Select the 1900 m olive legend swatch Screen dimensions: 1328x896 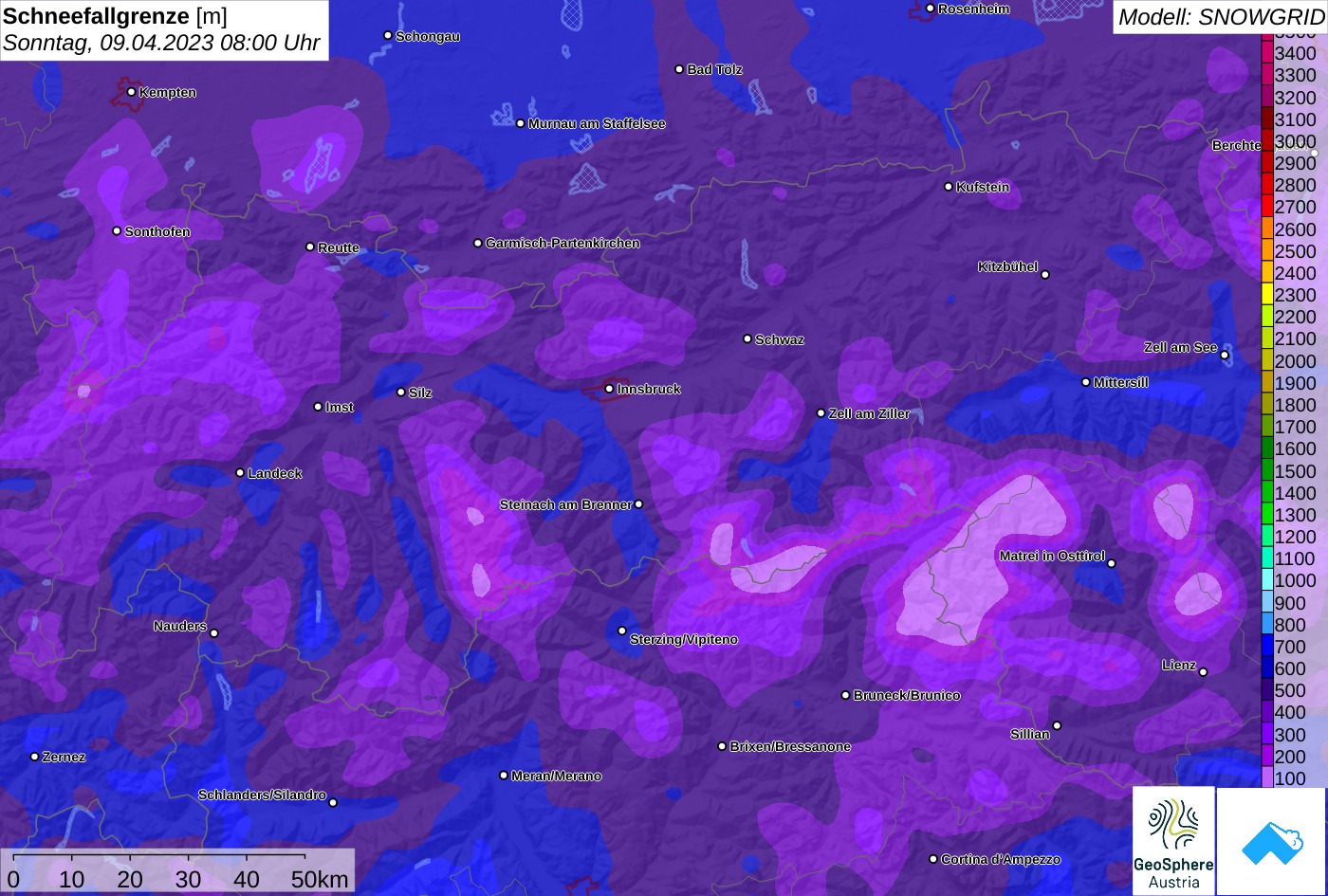click(1266, 383)
